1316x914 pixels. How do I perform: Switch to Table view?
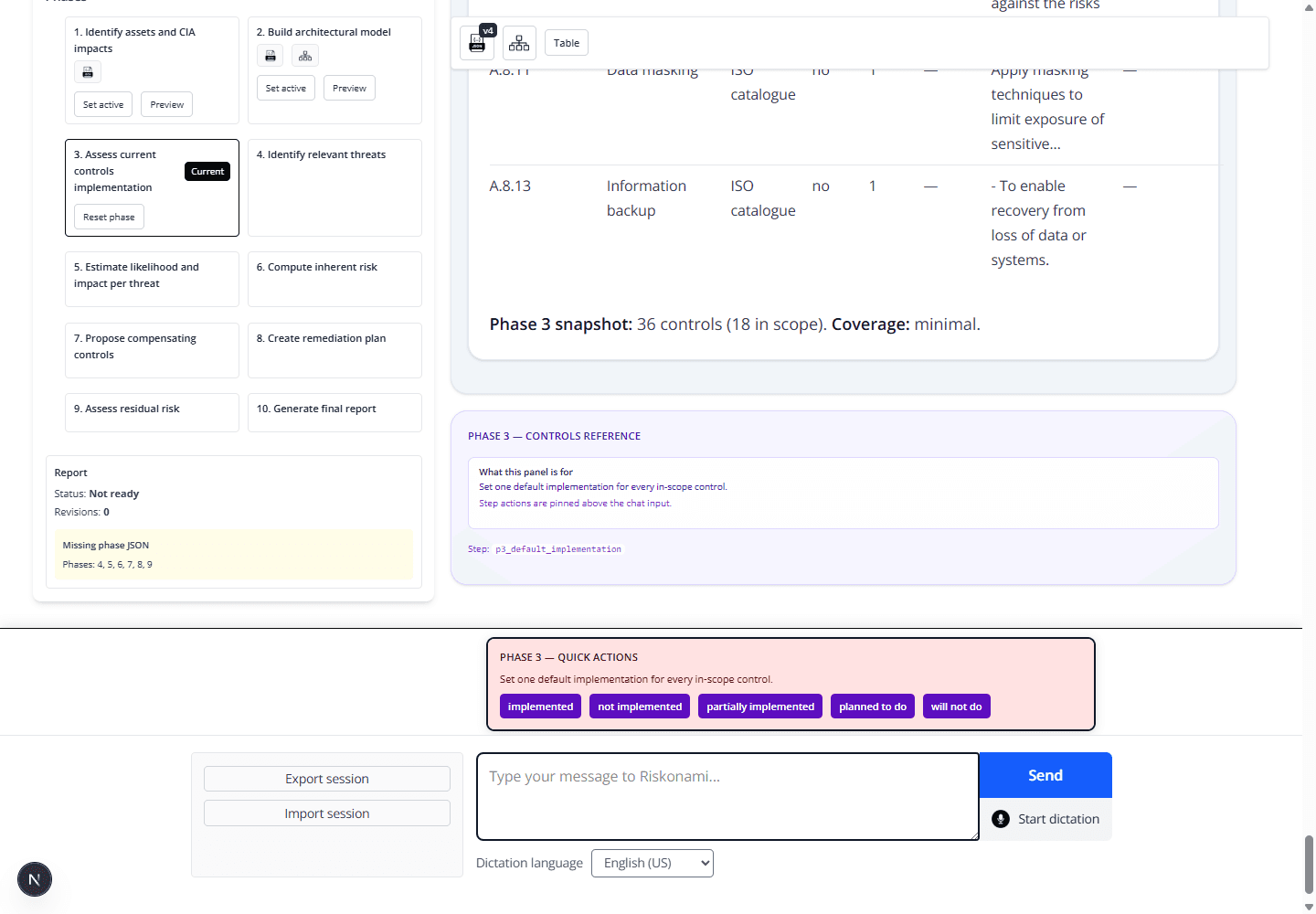pos(567,43)
